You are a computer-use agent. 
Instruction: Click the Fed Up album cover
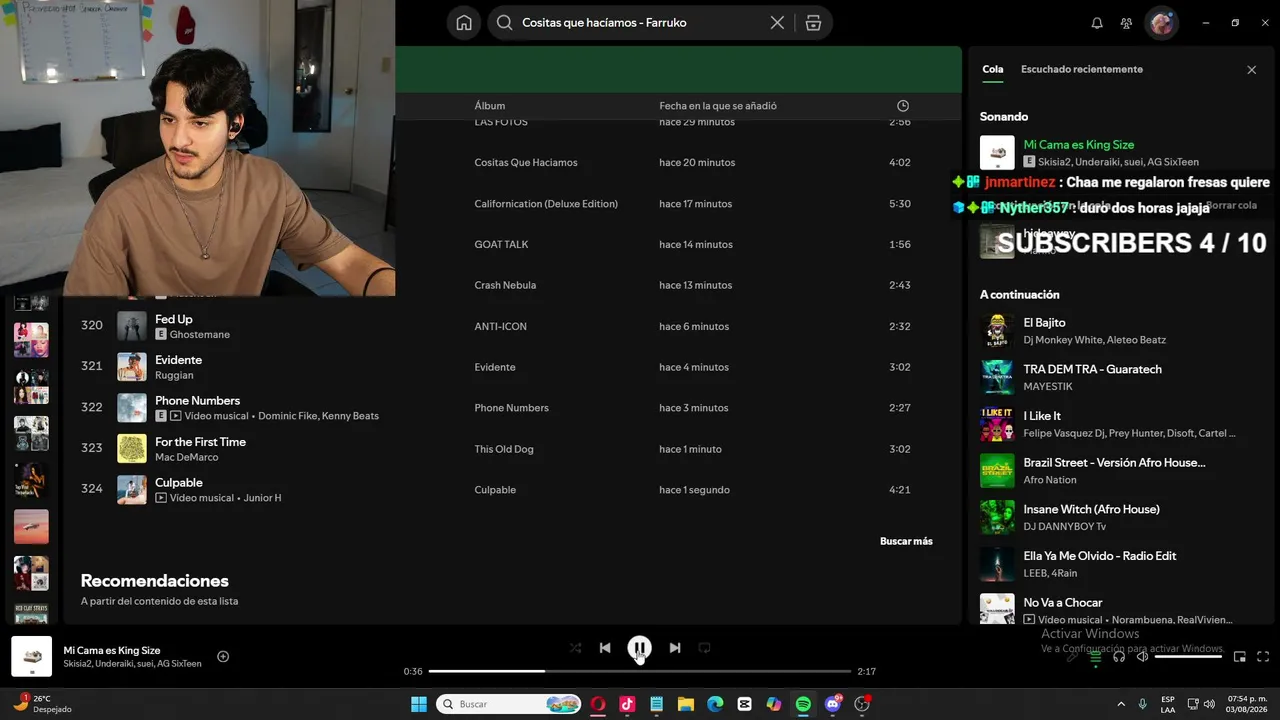(132, 326)
